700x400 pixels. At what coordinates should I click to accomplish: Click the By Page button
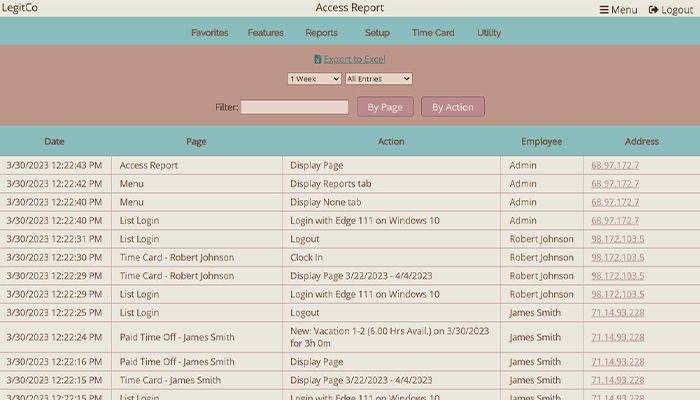click(385, 107)
